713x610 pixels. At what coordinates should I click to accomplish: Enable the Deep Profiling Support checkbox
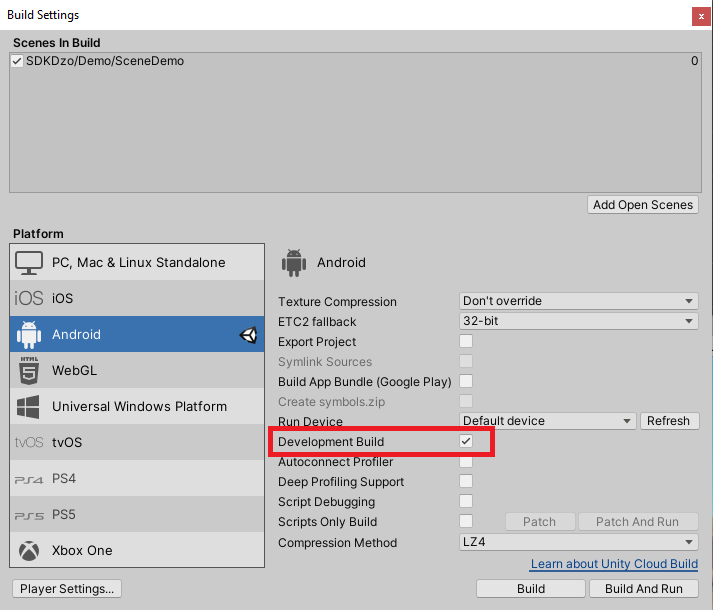[466, 481]
